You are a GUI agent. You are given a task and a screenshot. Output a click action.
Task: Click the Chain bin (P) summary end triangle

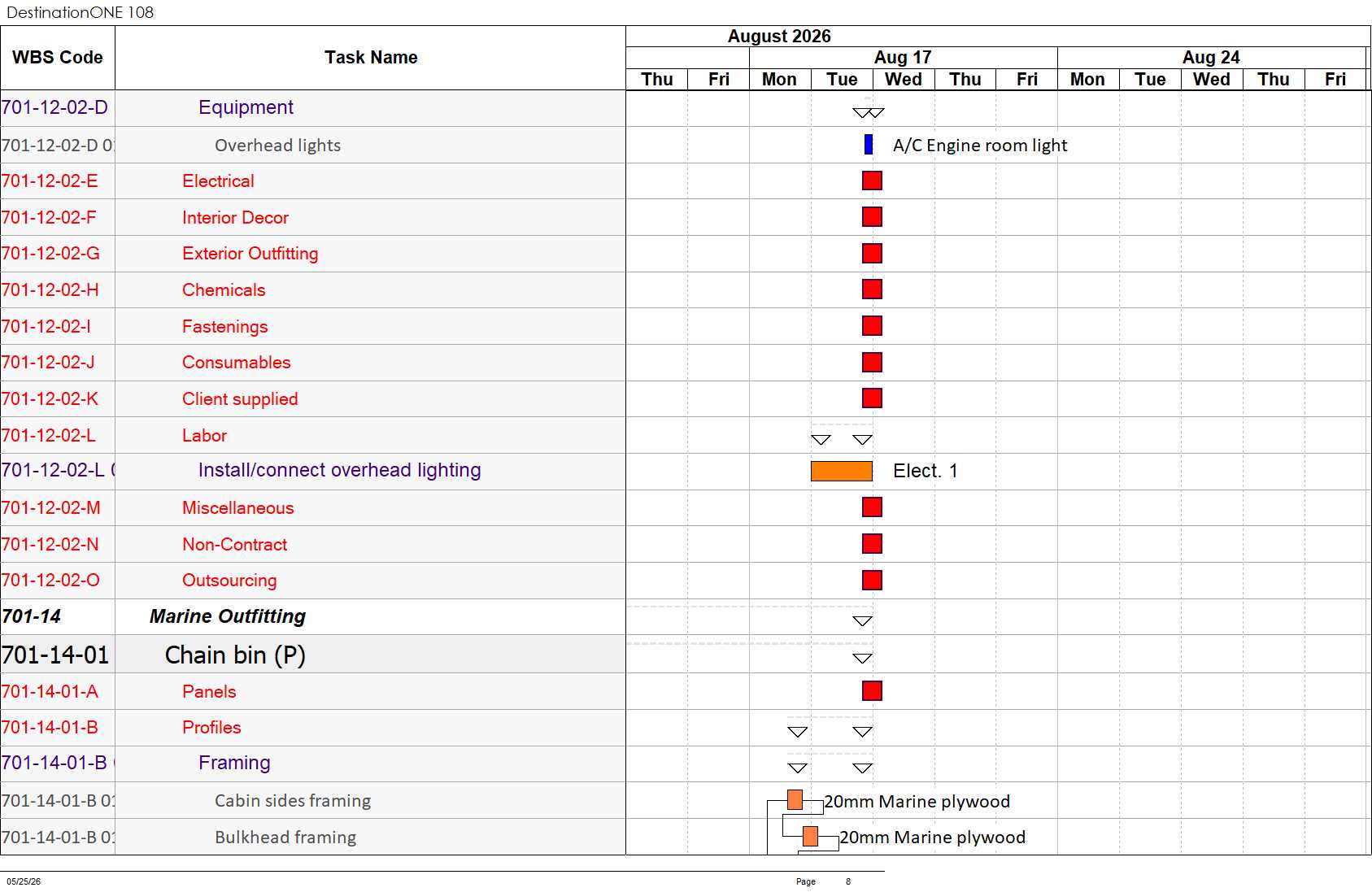(x=862, y=659)
